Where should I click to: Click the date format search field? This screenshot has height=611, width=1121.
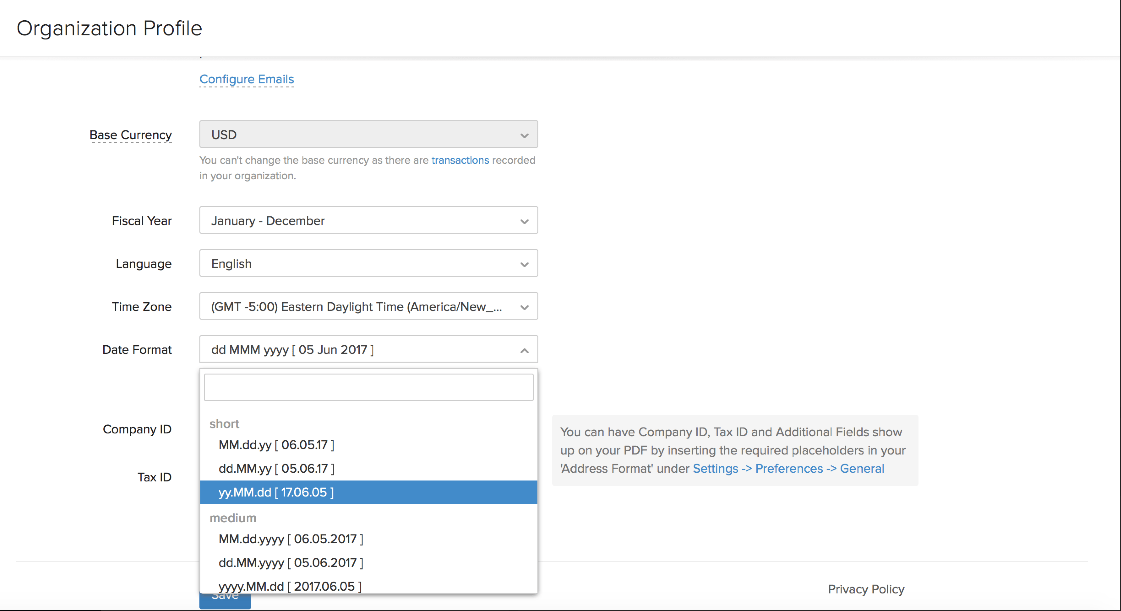[x=368, y=387]
